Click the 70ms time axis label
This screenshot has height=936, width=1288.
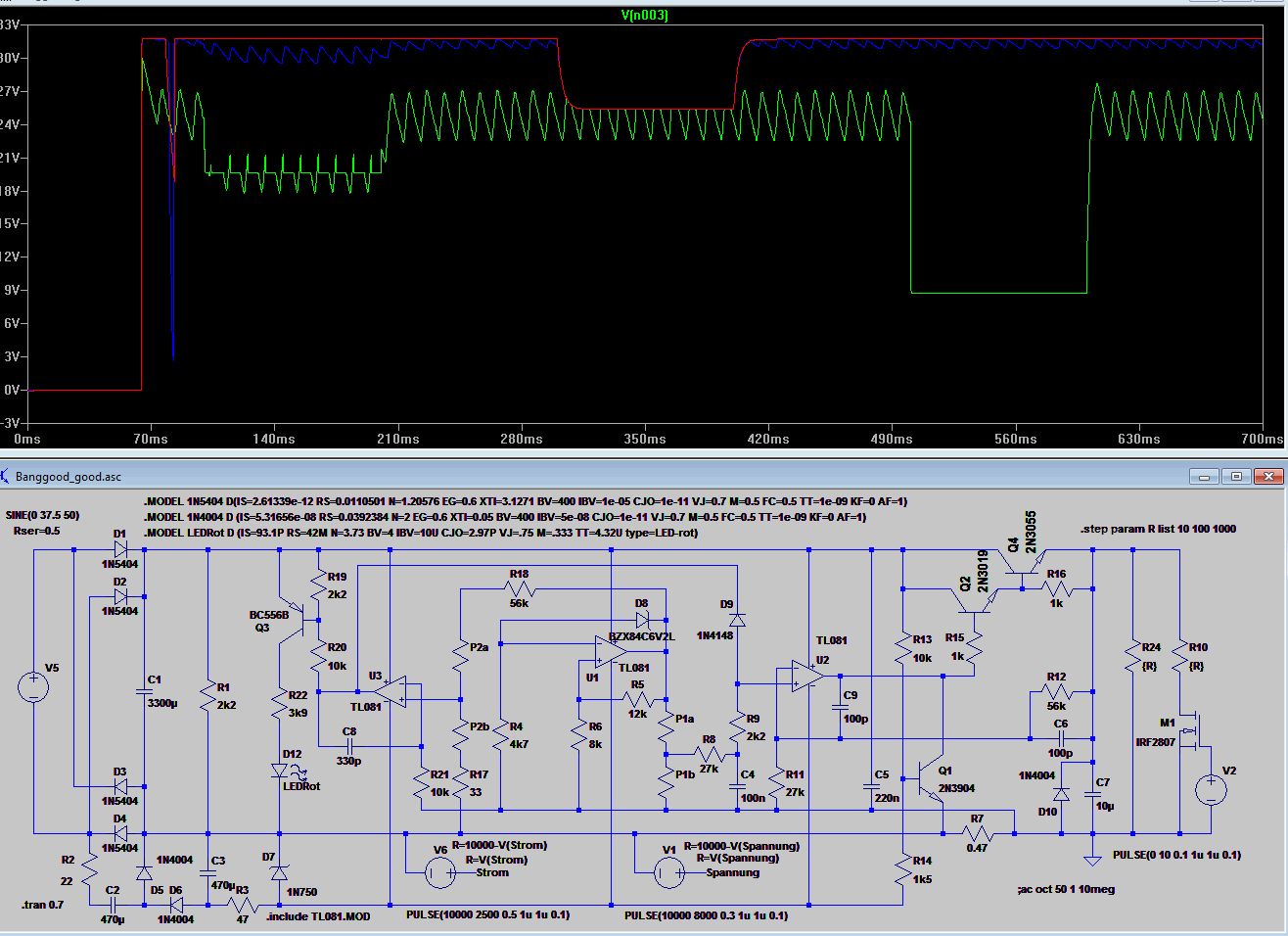pyautogui.click(x=151, y=440)
